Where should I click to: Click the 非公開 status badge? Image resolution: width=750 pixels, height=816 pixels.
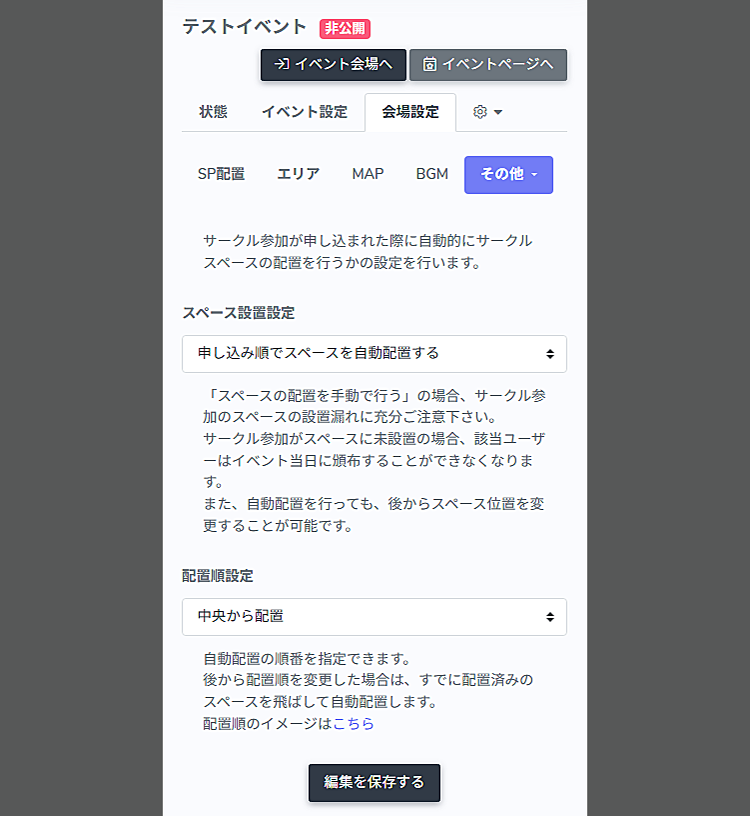pos(345,28)
